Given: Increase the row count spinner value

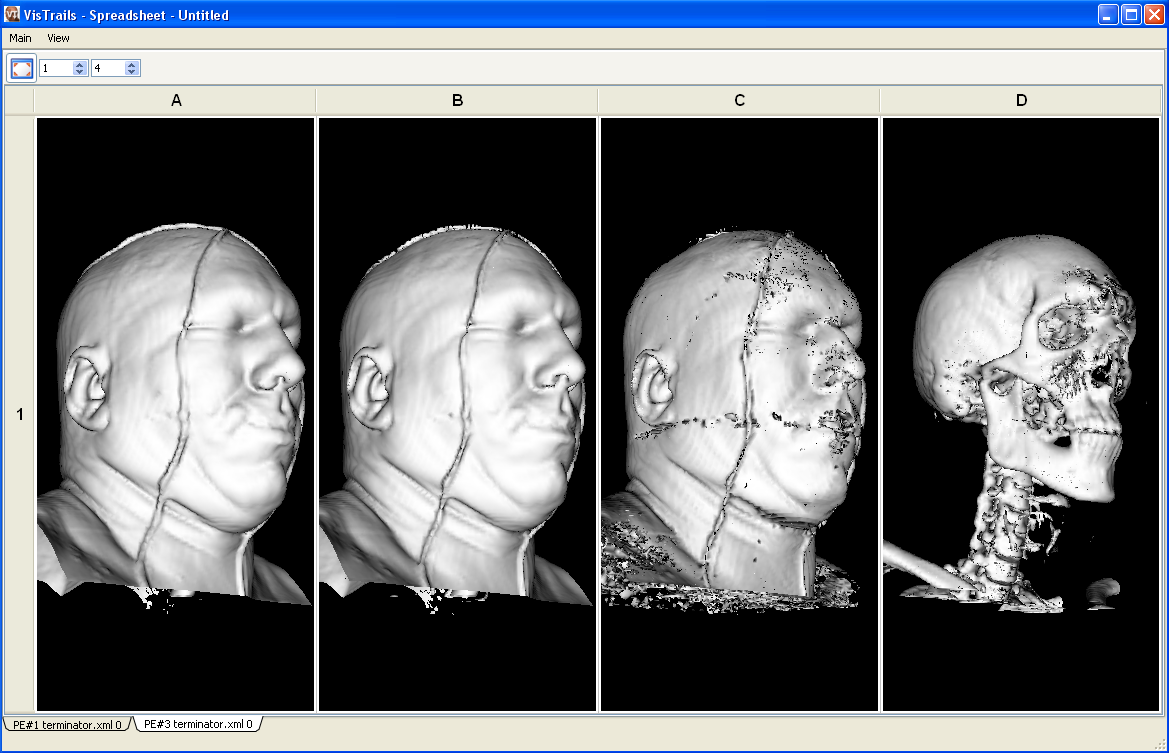Looking at the screenshot, I should tap(80, 64).
